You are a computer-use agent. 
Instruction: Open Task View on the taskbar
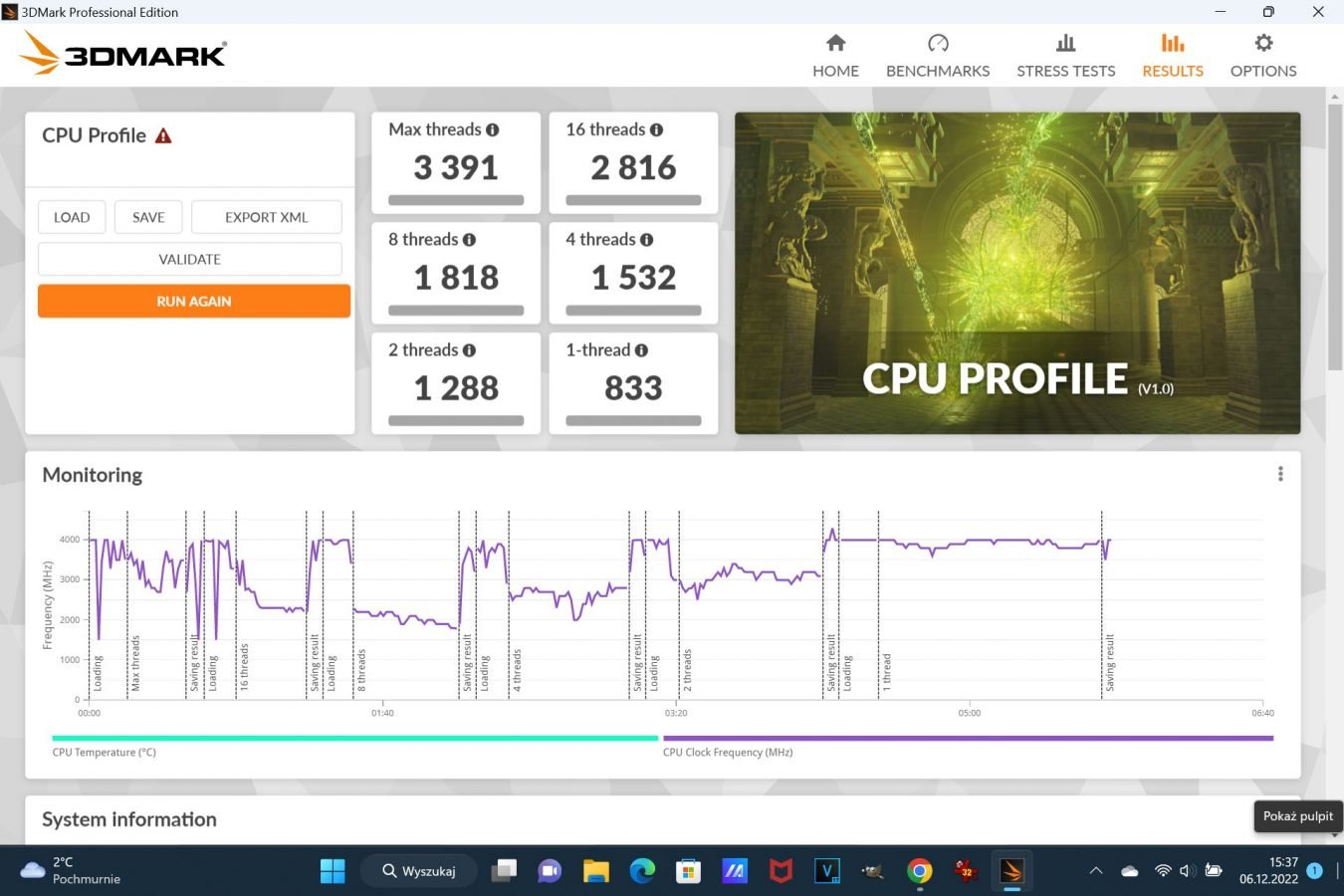(x=504, y=871)
